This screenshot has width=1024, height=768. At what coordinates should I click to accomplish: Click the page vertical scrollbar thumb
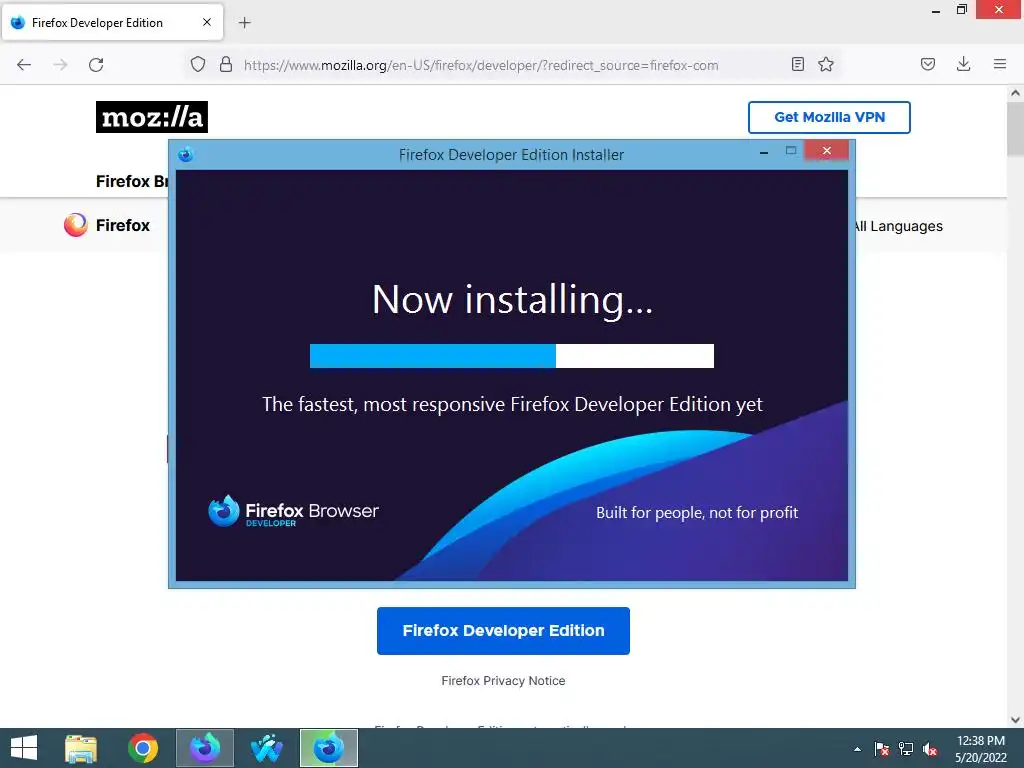coord(1015,129)
